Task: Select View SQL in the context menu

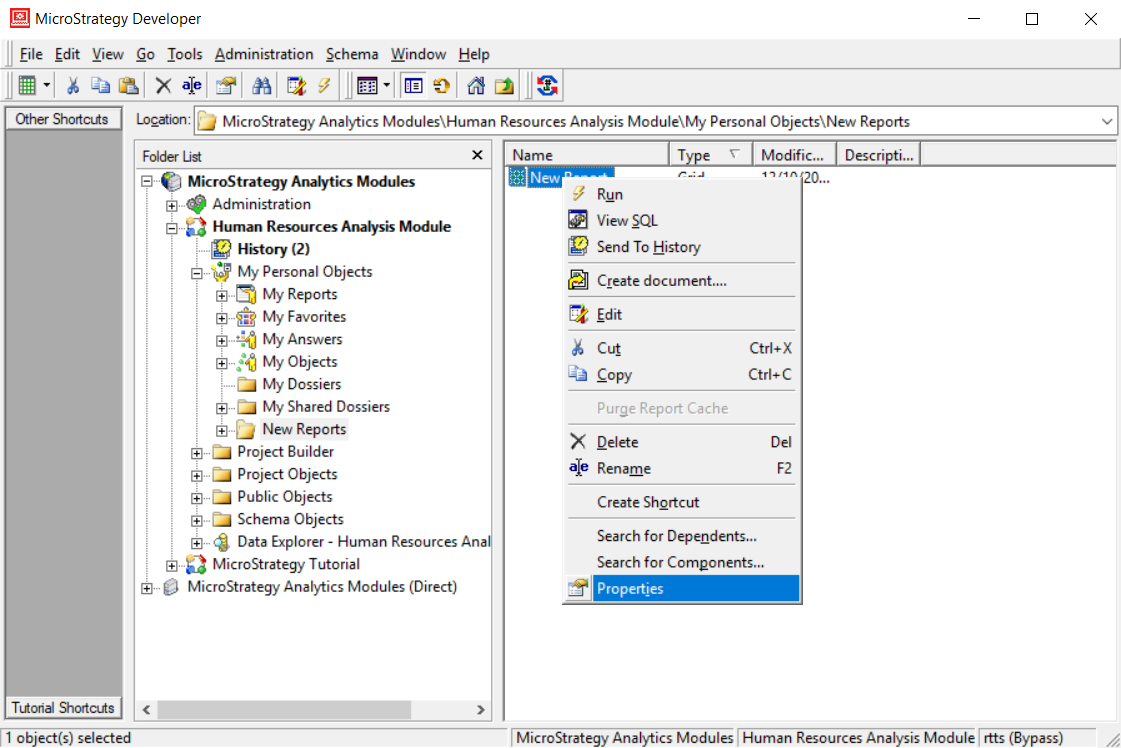Action: [682, 220]
